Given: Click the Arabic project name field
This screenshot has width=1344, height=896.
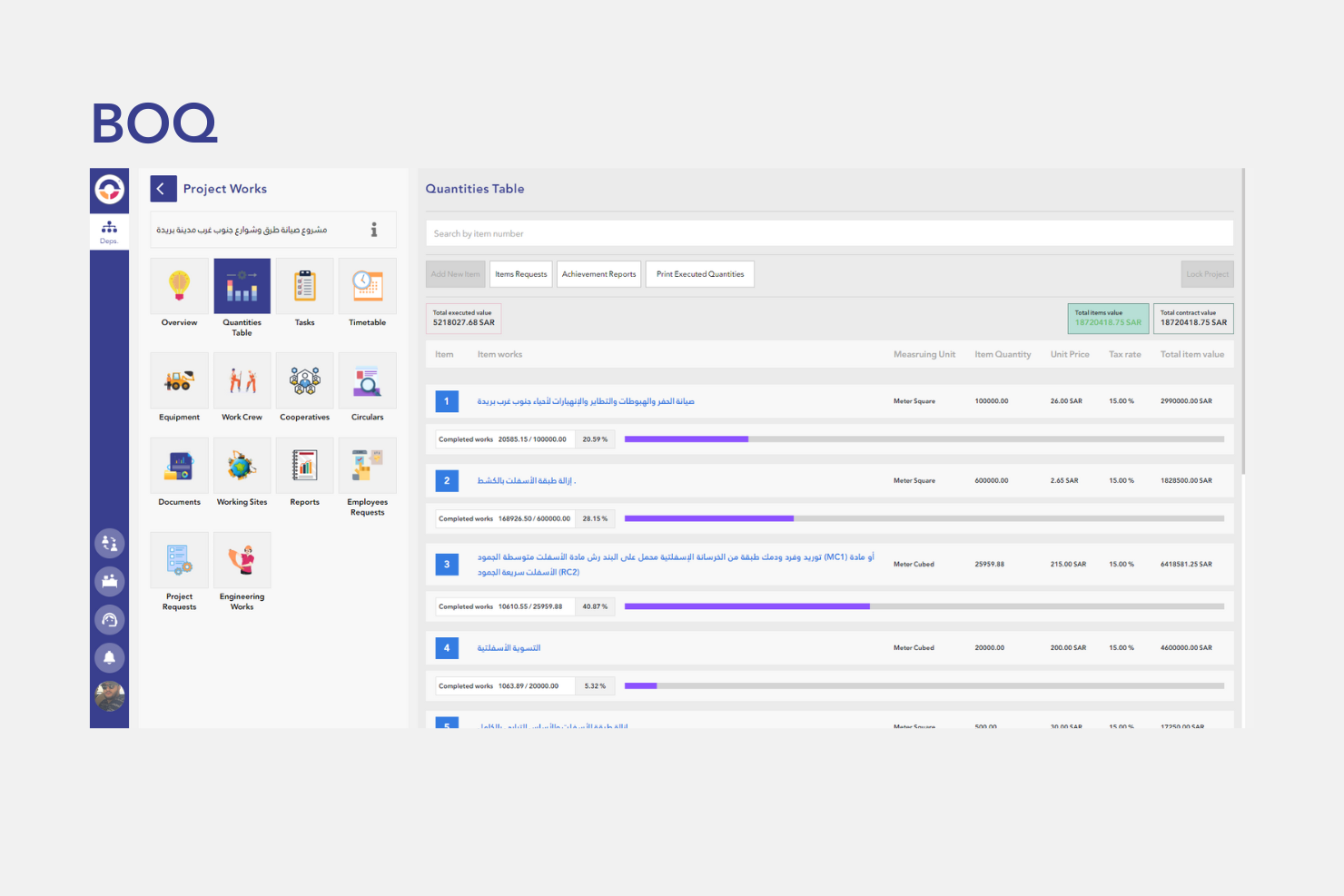Looking at the screenshot, I should point(273,230).
